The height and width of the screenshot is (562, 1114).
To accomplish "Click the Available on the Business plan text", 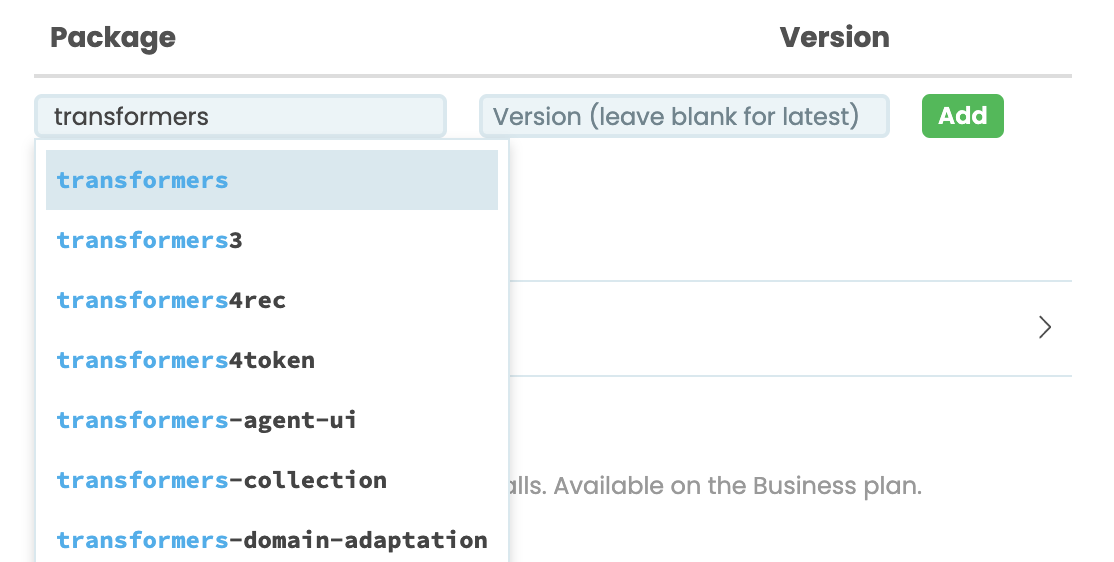I will tap(737, 486).
